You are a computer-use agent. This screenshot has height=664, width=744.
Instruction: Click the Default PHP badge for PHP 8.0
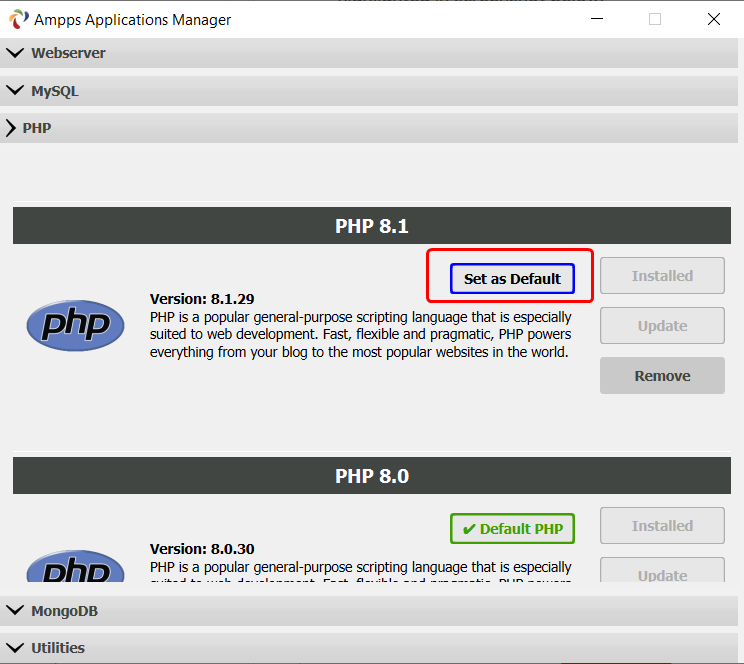512,529
